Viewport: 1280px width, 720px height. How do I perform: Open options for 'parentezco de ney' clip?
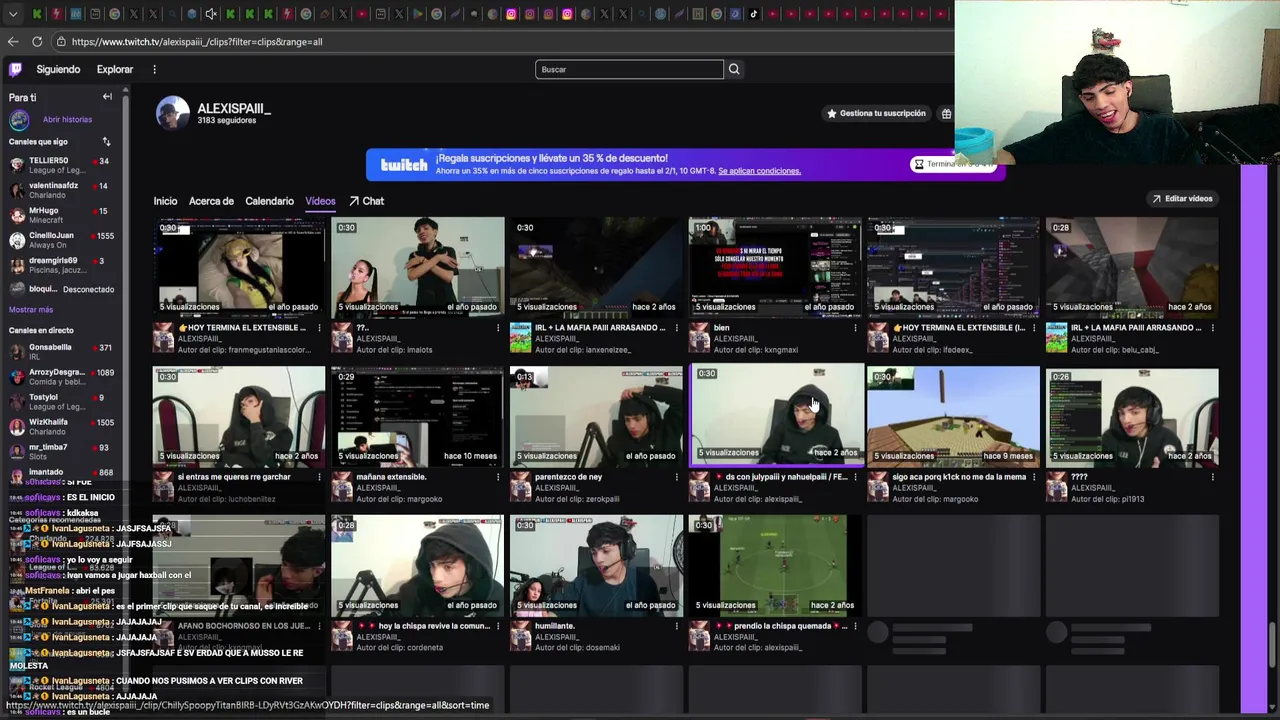(676, 477)
